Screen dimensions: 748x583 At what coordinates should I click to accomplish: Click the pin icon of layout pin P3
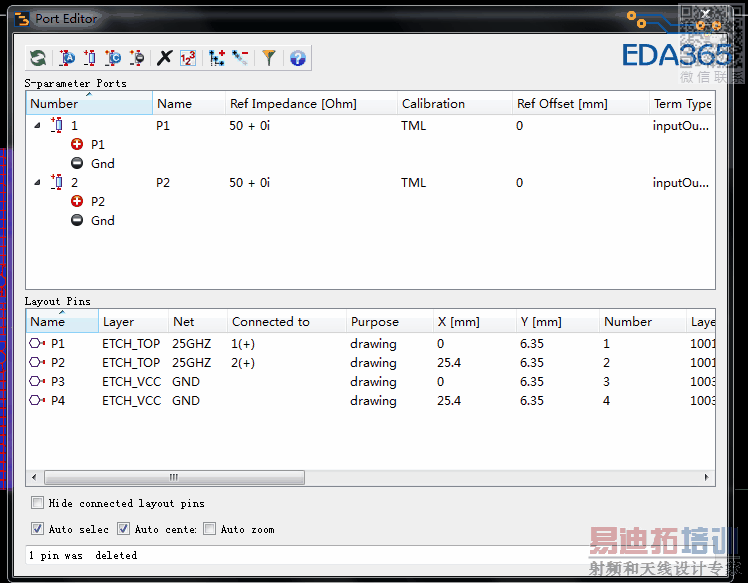37,382
